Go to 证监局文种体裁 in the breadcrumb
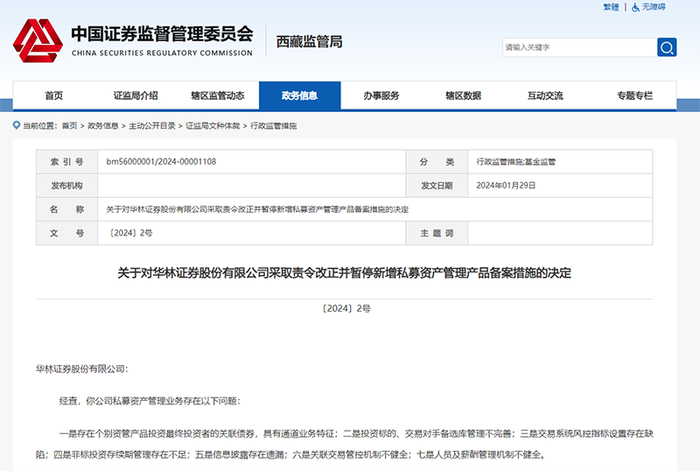Screen dimensions: 700x471 (213, 126)
